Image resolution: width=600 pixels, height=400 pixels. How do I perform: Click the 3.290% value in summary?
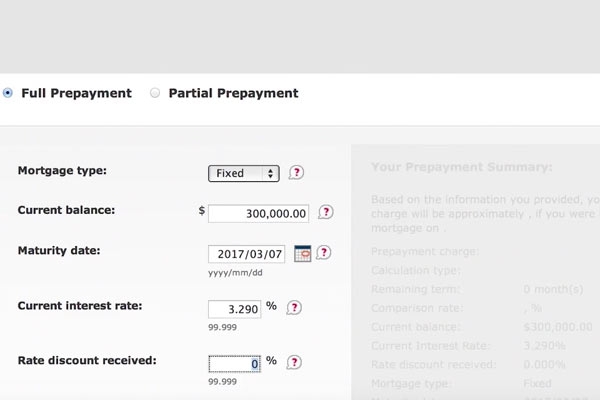[544, 346]
